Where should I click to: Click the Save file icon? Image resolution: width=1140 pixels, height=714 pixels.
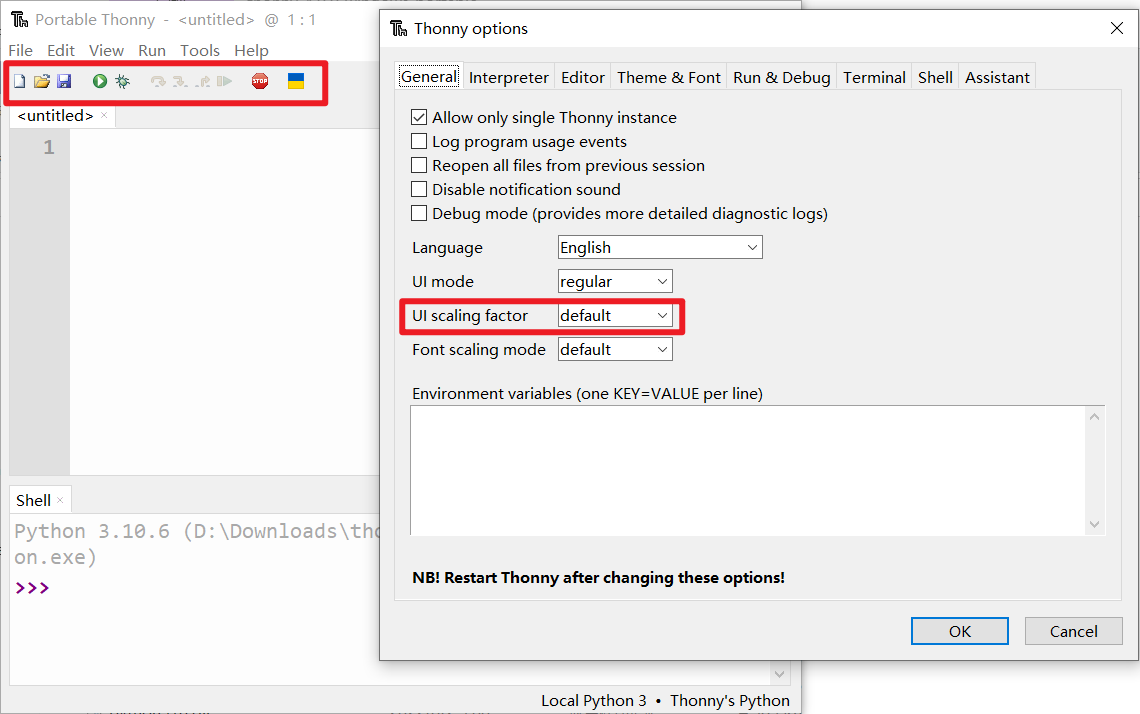[64, 81]
